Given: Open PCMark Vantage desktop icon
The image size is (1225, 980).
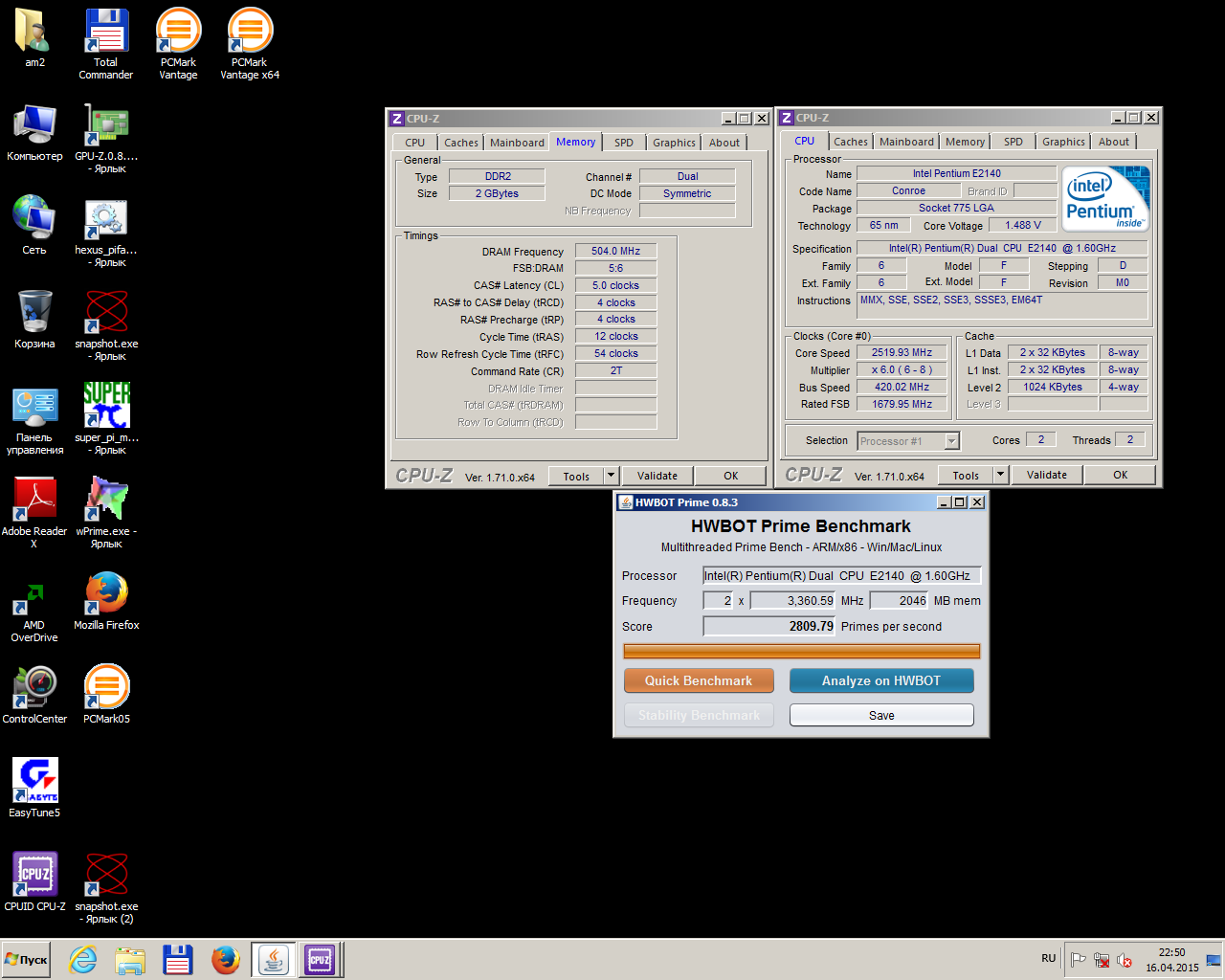Looking at the screenshot, I should coord(178,44).
